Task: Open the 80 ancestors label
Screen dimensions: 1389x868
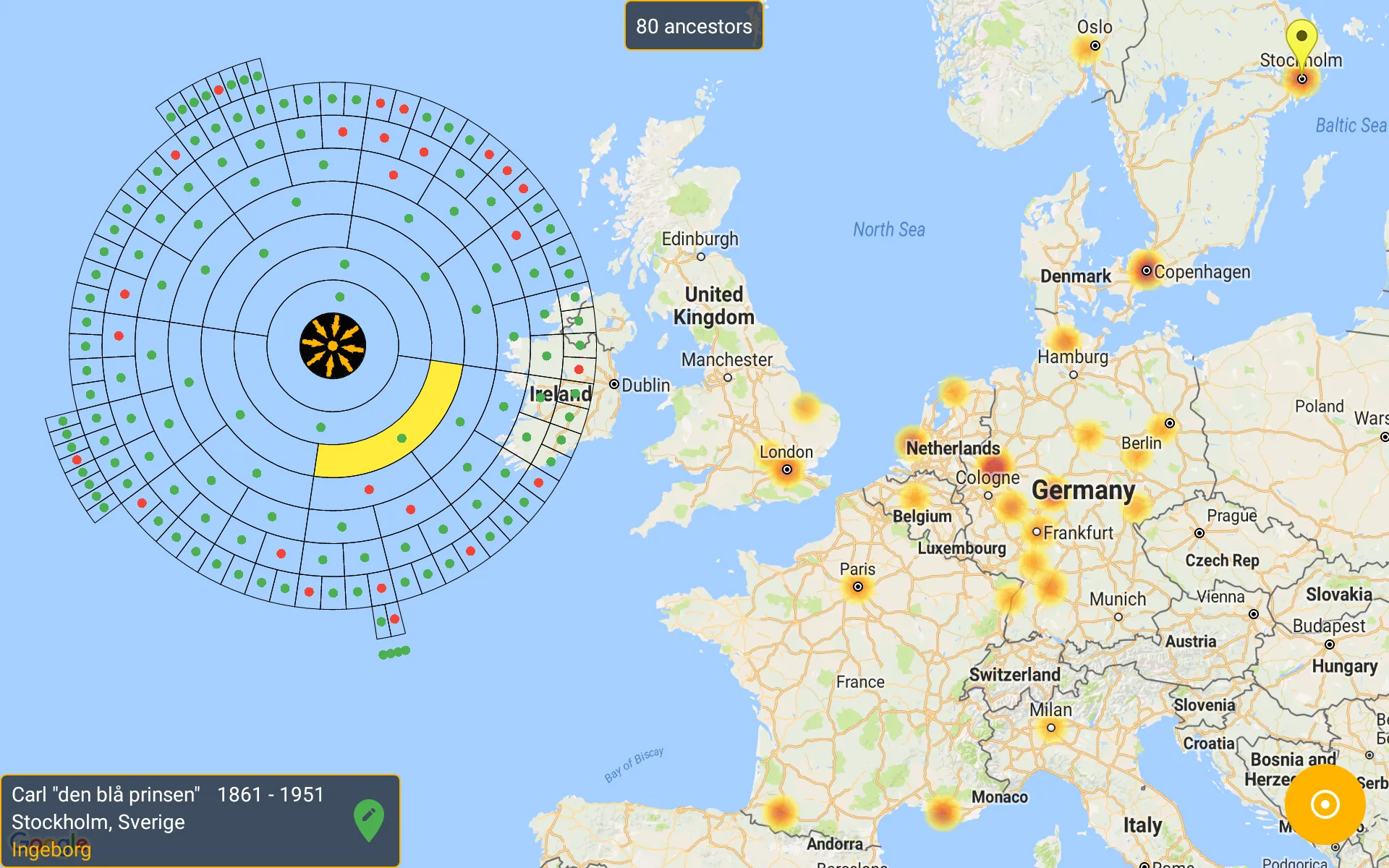Action: [694, 26]
